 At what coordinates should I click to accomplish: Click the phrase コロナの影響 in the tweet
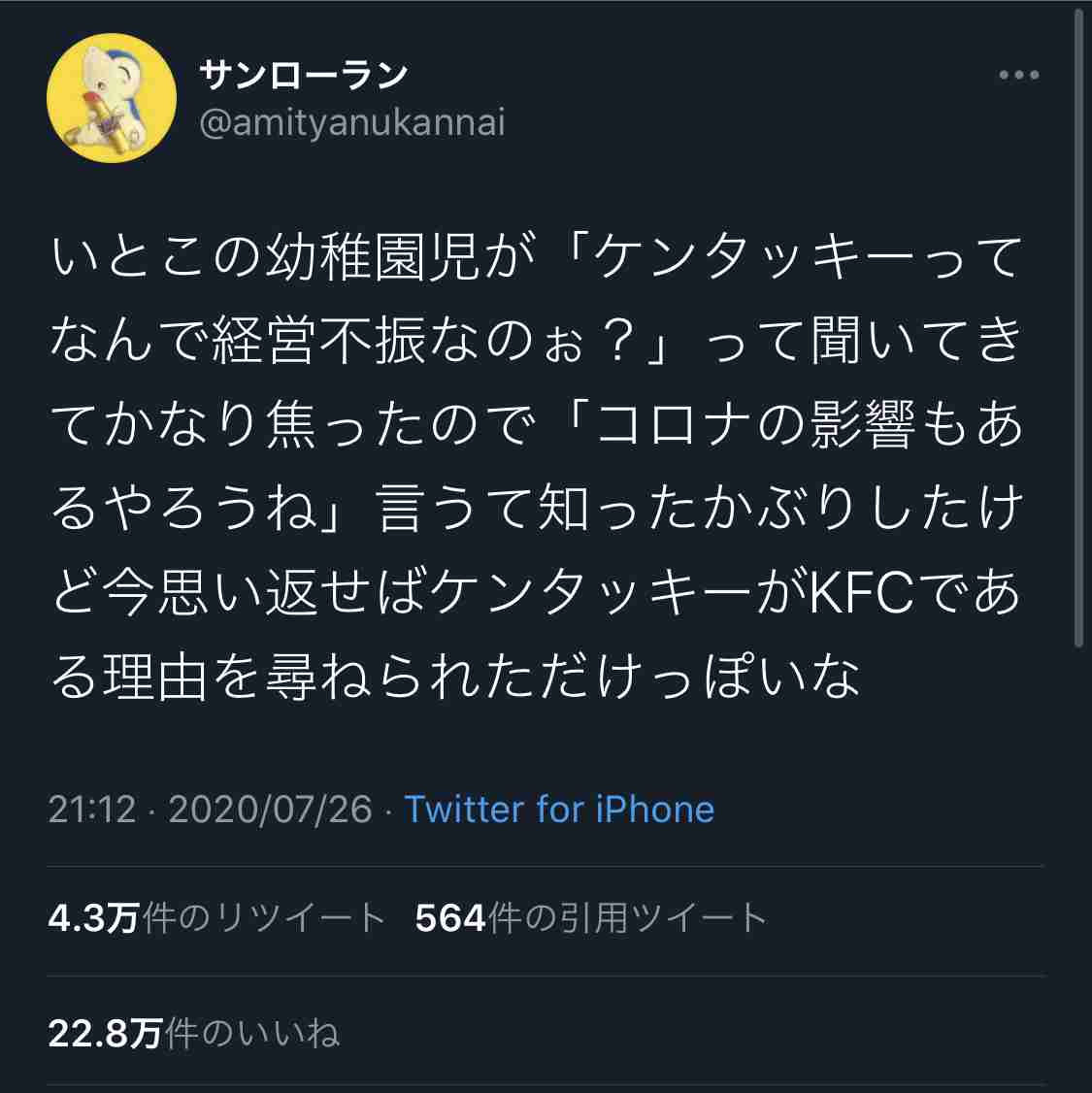754,427
